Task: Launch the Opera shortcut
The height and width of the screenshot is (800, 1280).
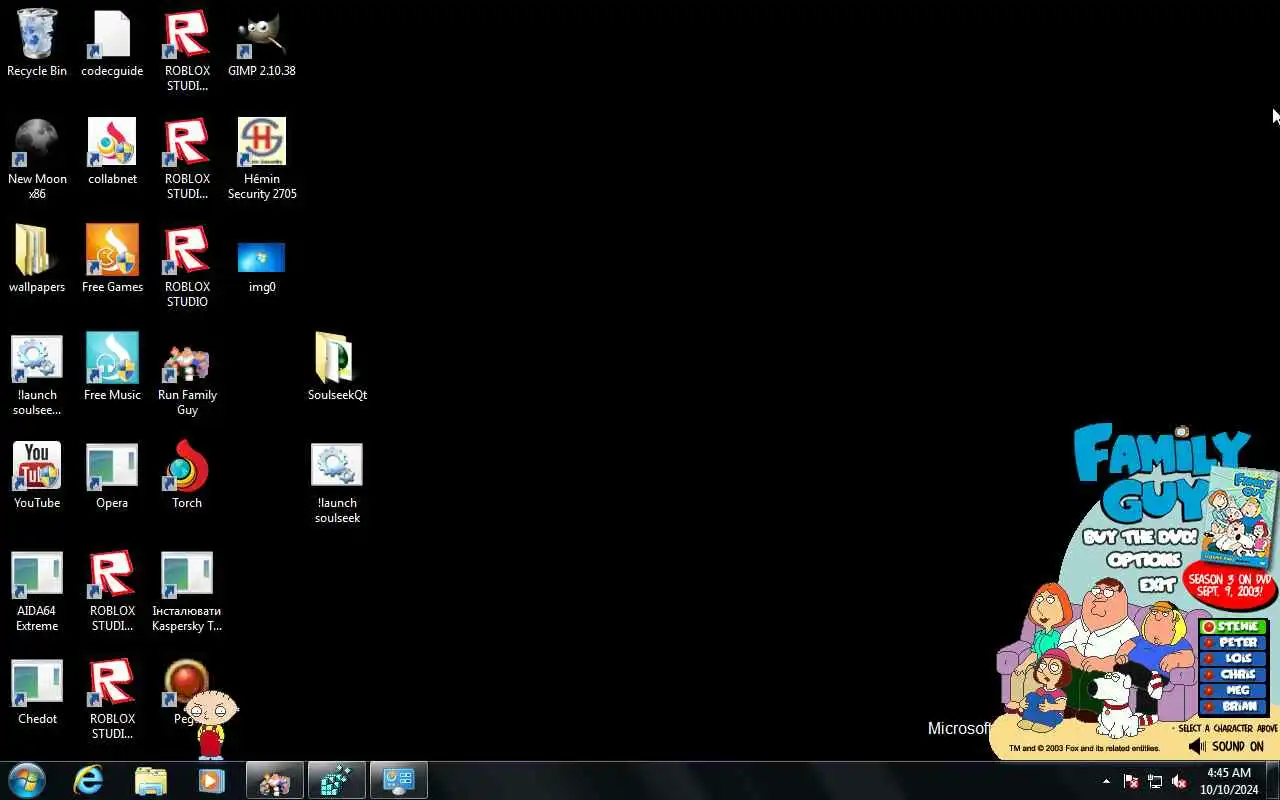Action: (x=112, y=475)
